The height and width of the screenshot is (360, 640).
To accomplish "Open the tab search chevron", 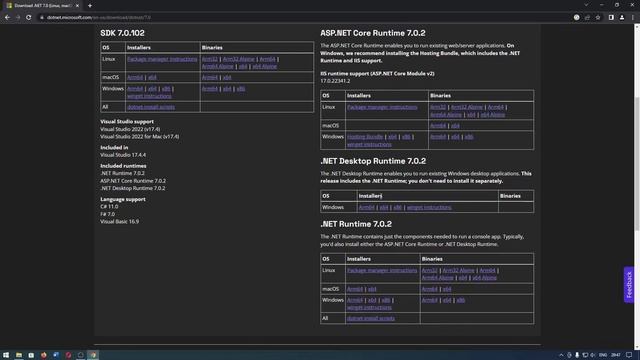I will pos(586,5).
